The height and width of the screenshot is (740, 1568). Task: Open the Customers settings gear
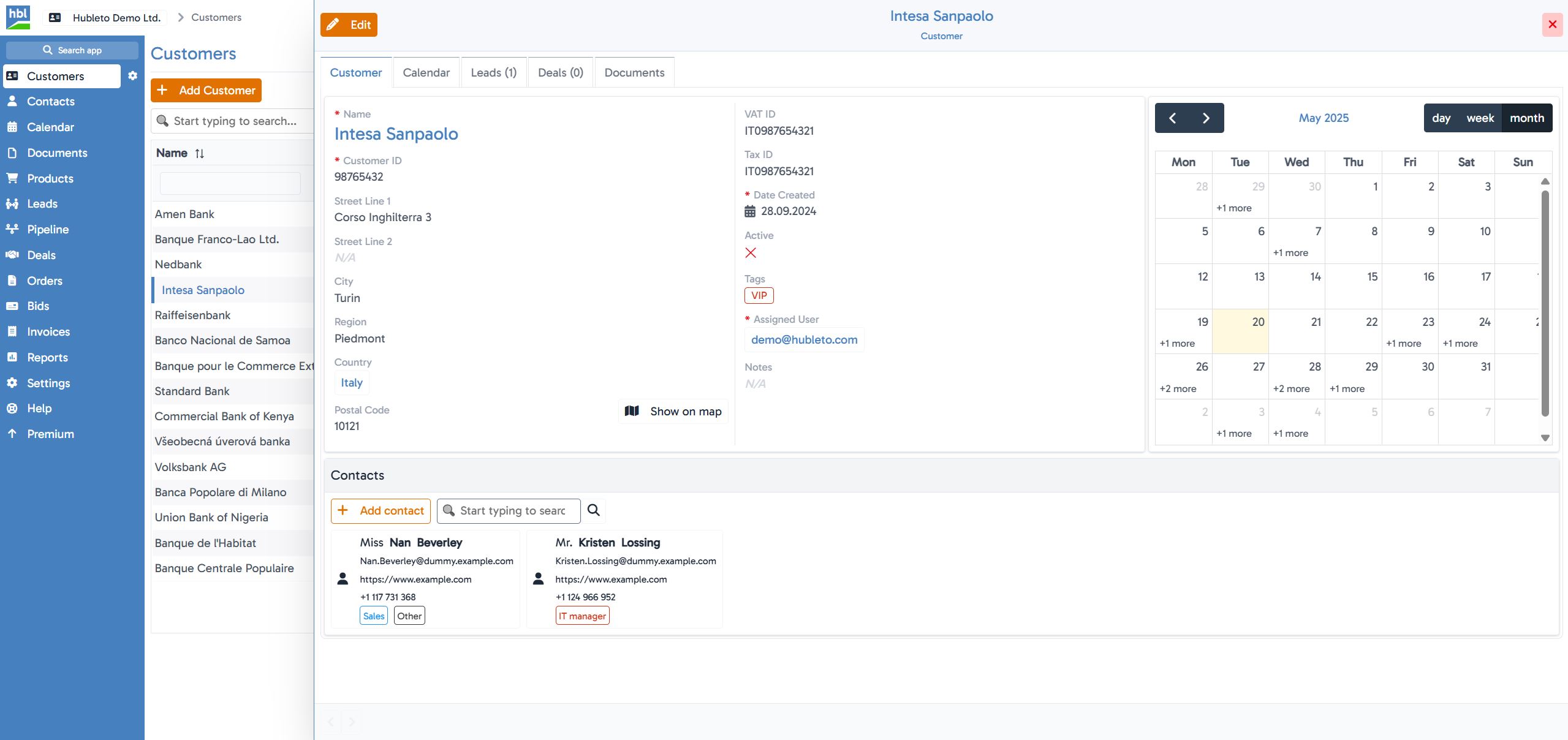click(132, 76)
